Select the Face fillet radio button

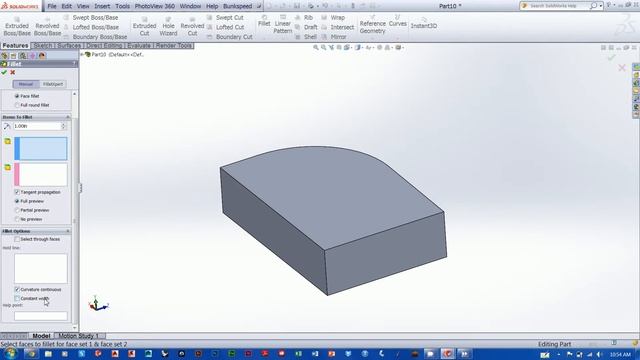tap(17, 96)
